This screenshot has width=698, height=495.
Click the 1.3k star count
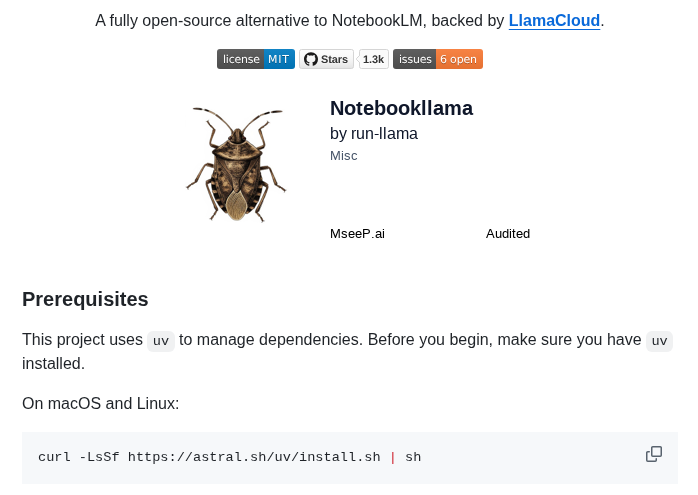[373, 59]
